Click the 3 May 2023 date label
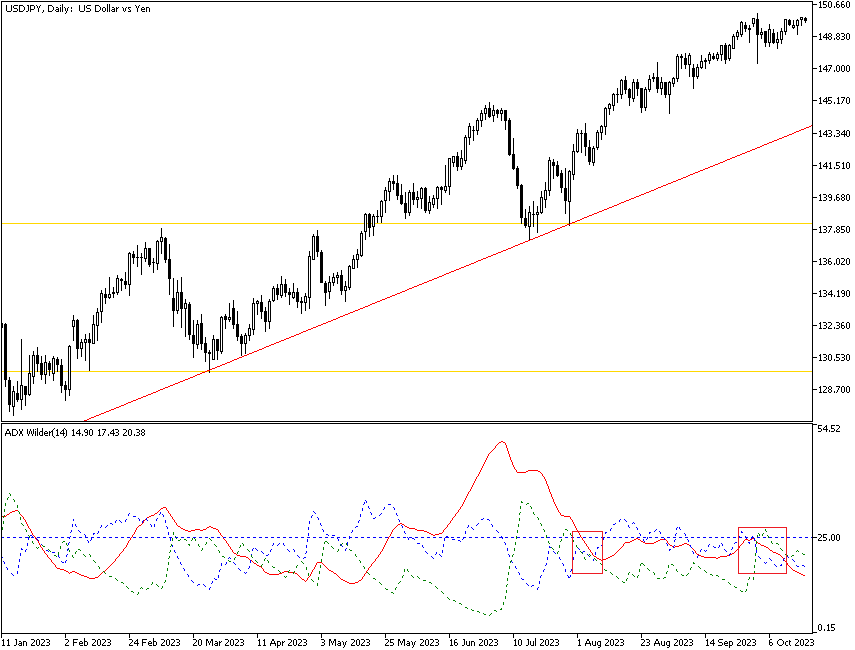The height and width of the screenshot is (650, 855). coord(345,641)
